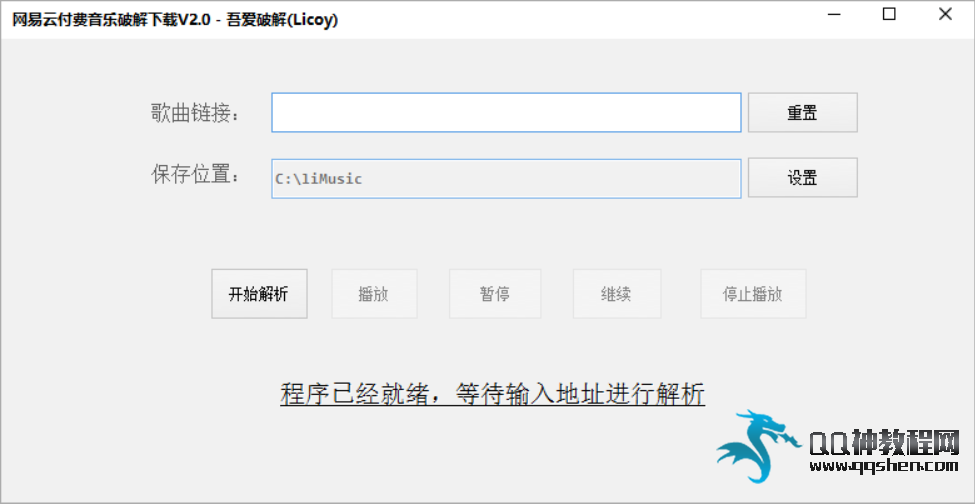Click the 歌曲链接 input field
975x504 pixels.
506,112
